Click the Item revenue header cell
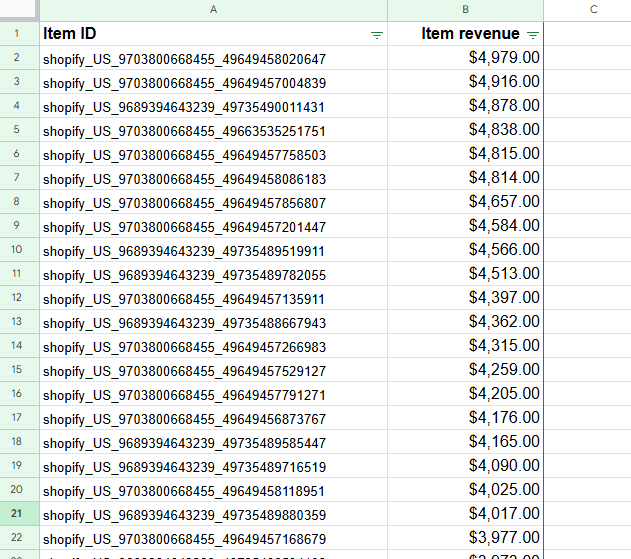631x559 pixels. tap(465, 34)
